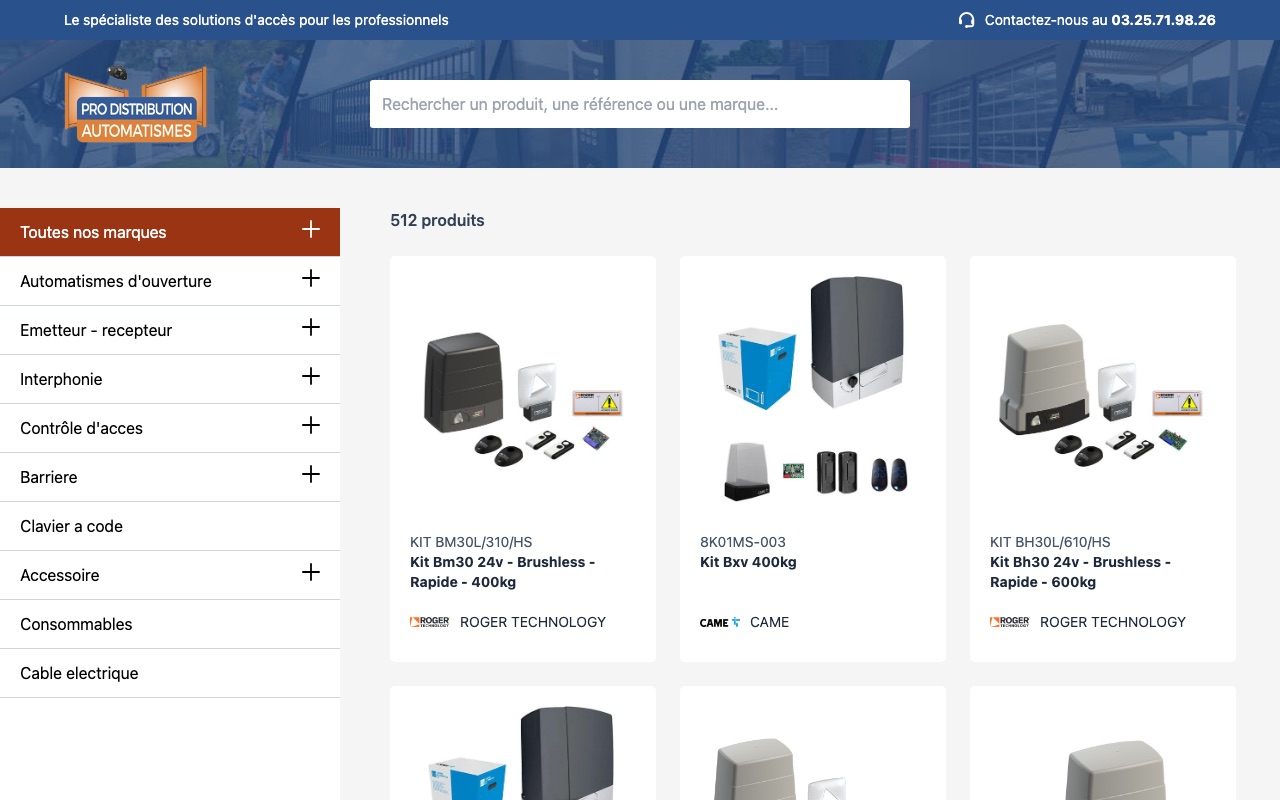The image size is (1280, 800).
Task: Focus the product search field
Action: pyautogui.click(x=640, y=104)
